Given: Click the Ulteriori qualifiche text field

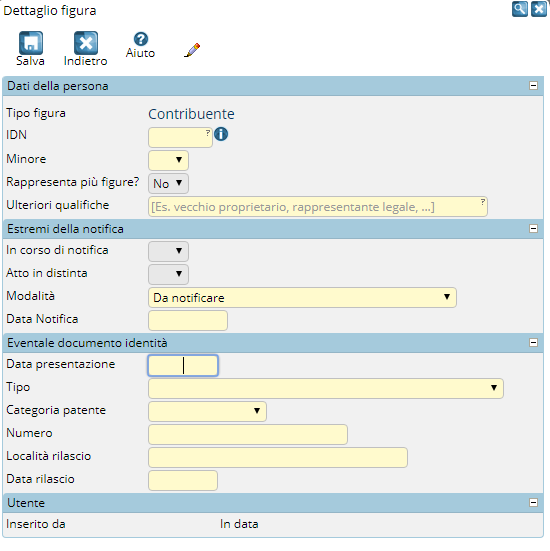Looking at the screenshot, I should point(318,207).
